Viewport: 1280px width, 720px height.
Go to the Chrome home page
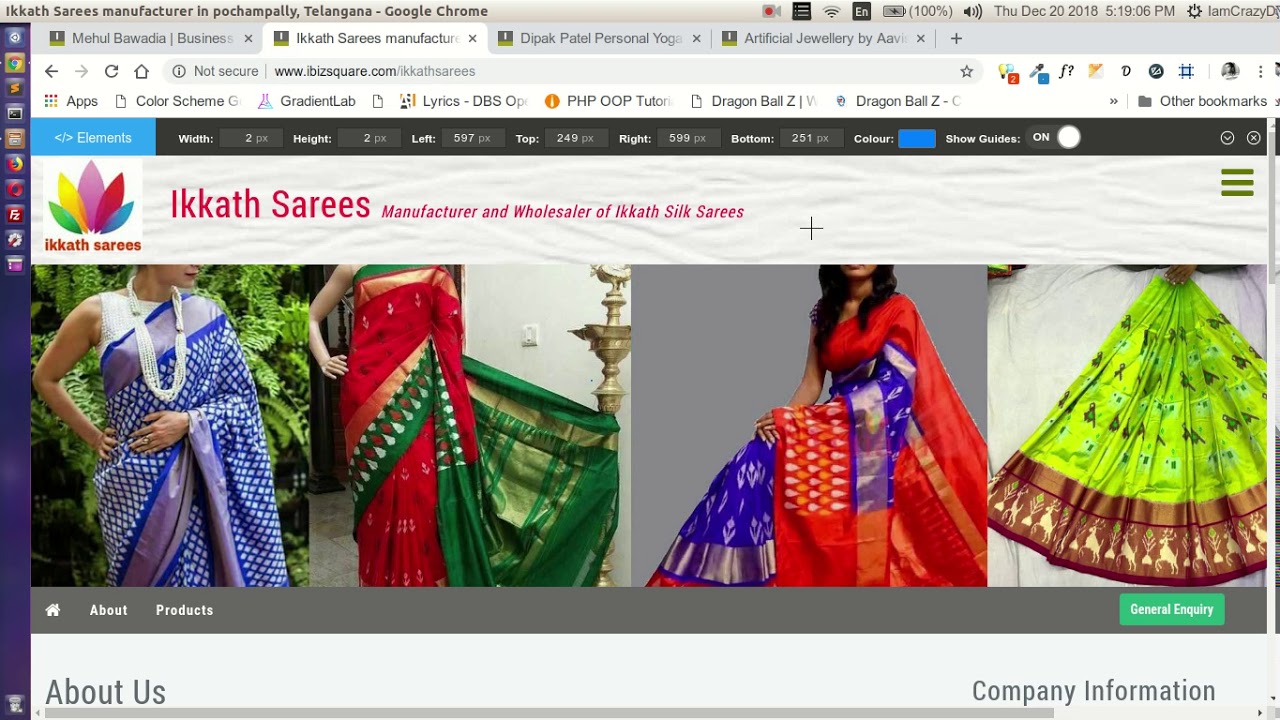142,71
